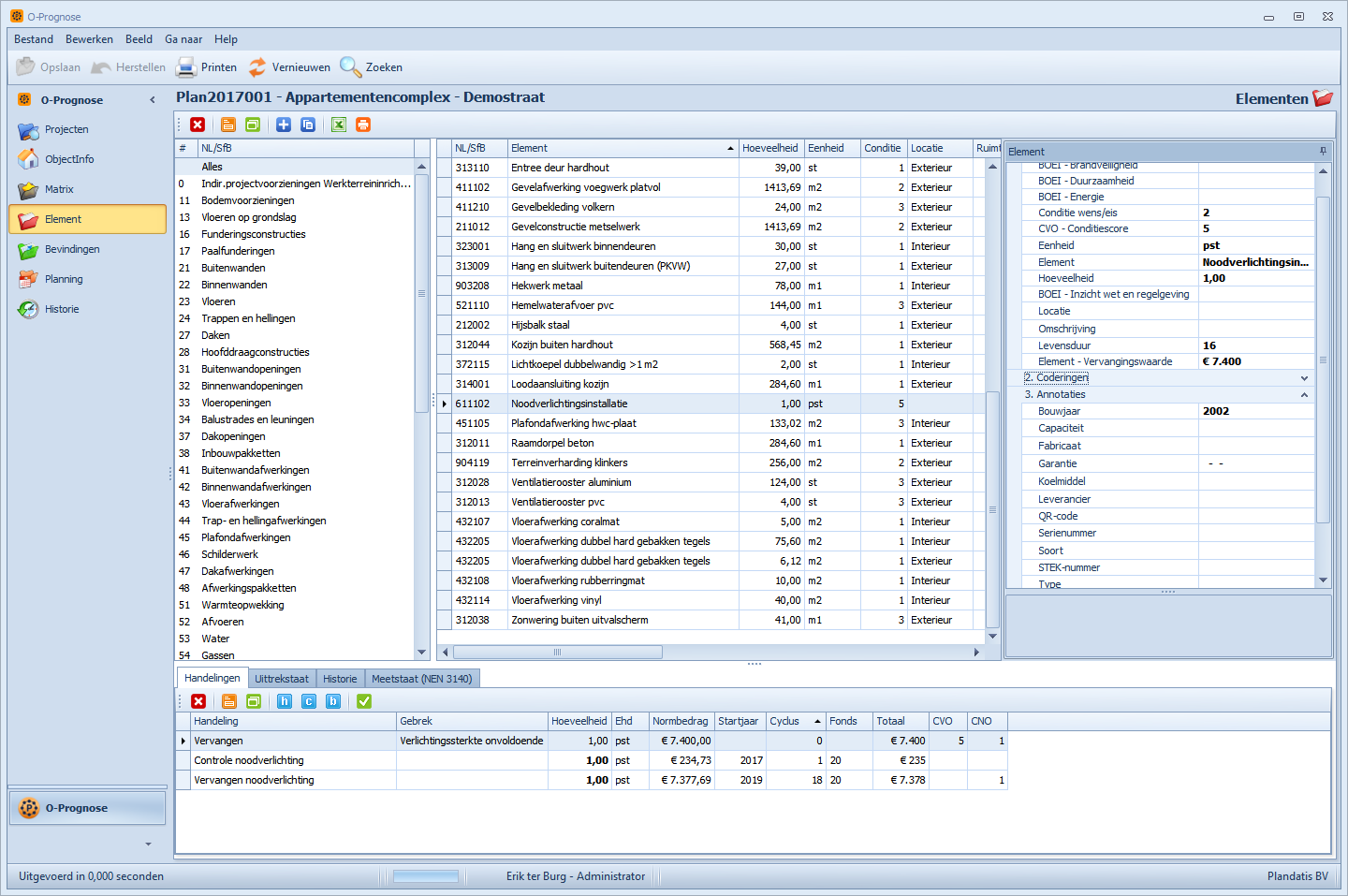Image resolution: width=1348 pixels, height=896 pixels.
Task: Open the sidebar options dropdown arrow at bottom
Action: 148,844
